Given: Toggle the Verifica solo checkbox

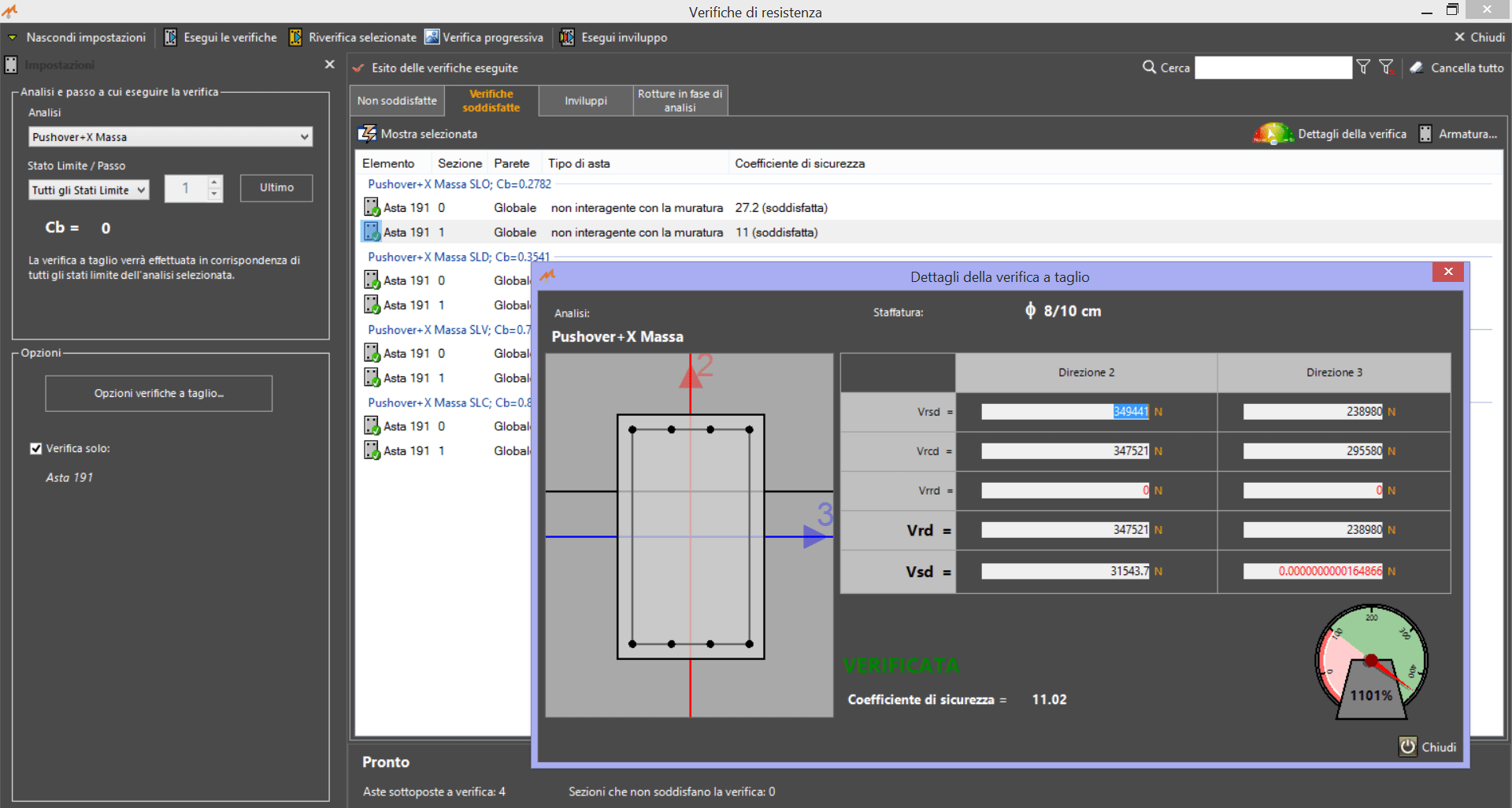Looking at the screenshot, I should 35,449.
